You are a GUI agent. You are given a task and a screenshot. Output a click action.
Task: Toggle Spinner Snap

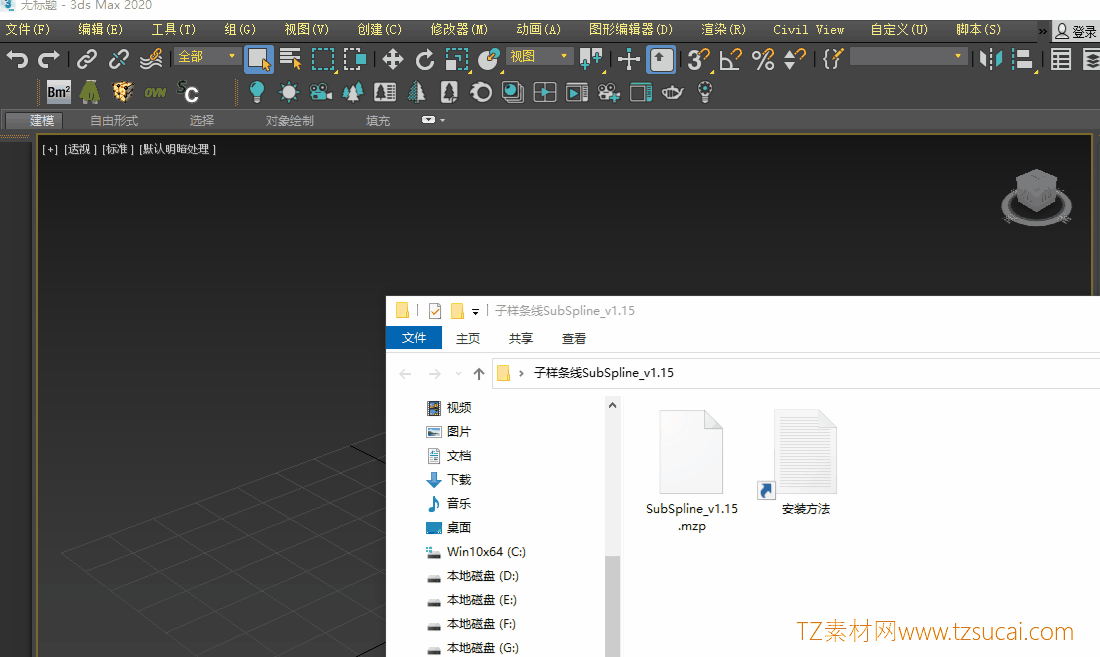coord(794,59)
